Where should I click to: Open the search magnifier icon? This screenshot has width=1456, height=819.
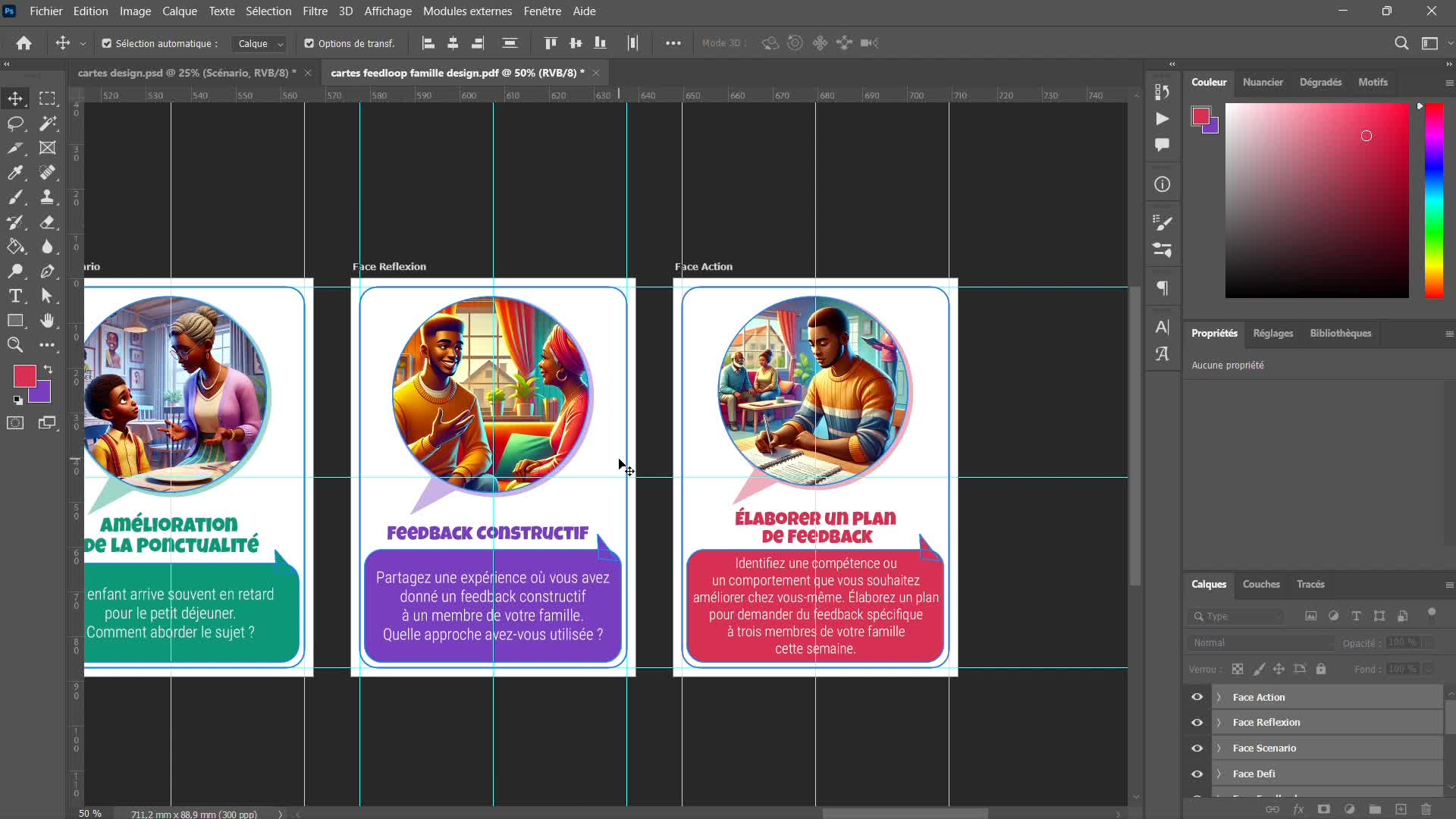pyautogui.click(x=1401, y=43)
